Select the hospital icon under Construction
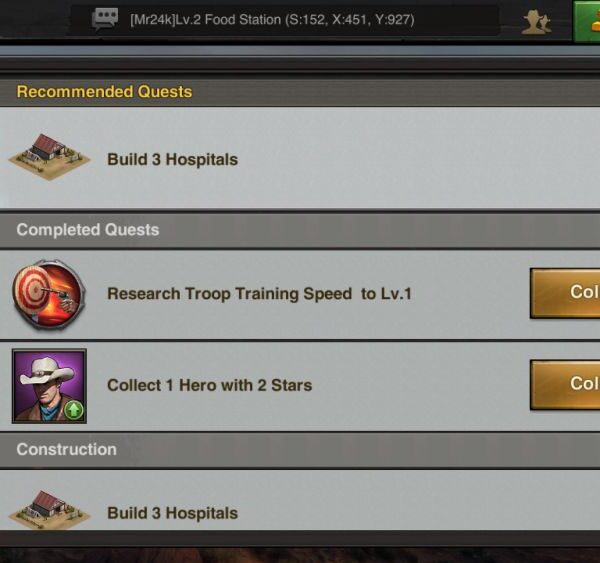The width and height of the screenshot is (600, 563). pyautogui.click(x=49, y=509)
